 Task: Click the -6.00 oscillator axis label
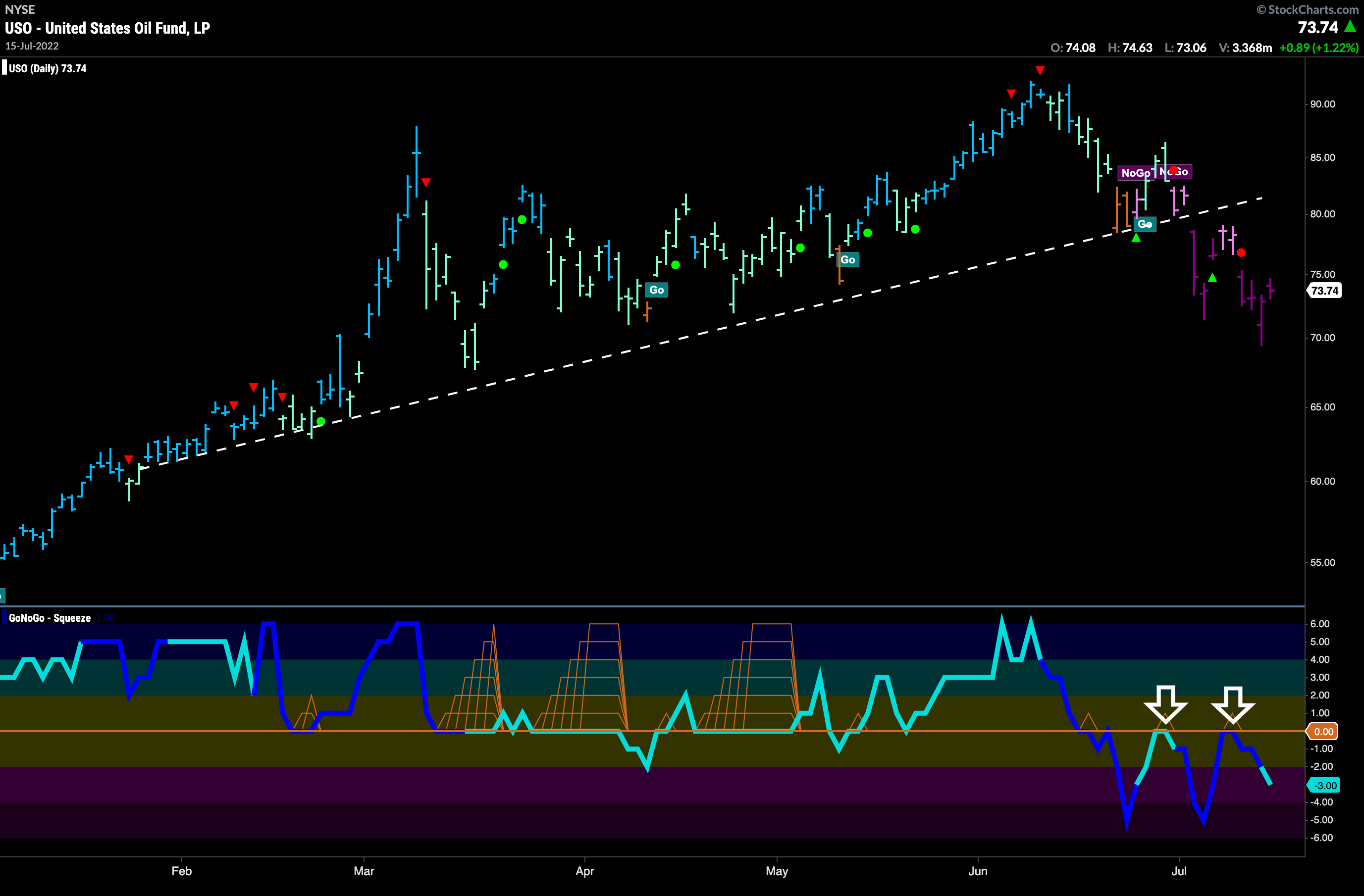pyautogui.click(x=1321, y=838)
